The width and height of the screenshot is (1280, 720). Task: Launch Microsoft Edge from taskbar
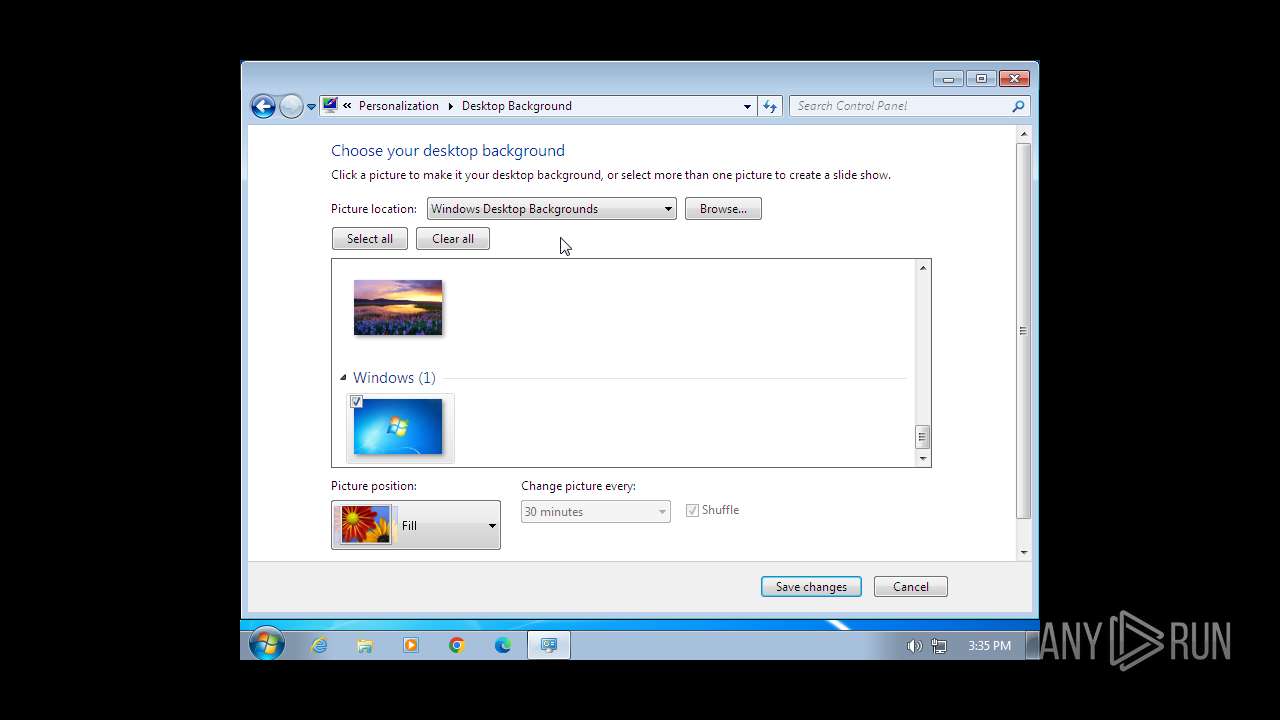503,645
